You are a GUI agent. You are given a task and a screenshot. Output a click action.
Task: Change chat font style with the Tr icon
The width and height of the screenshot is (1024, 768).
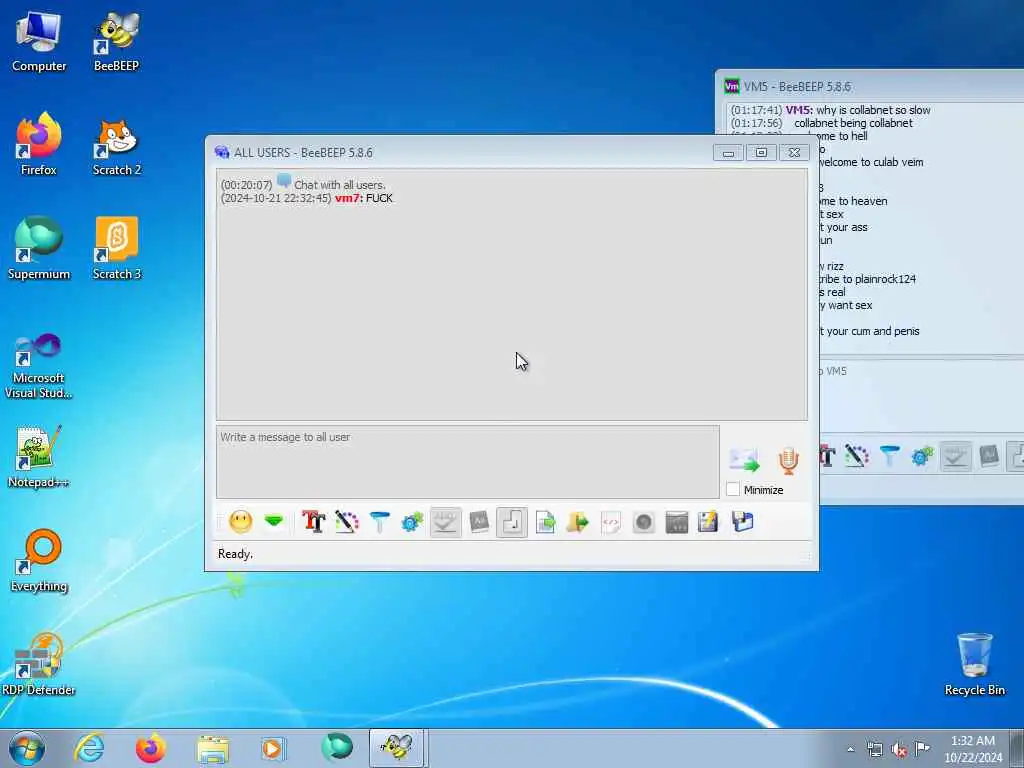coord(313,522)
